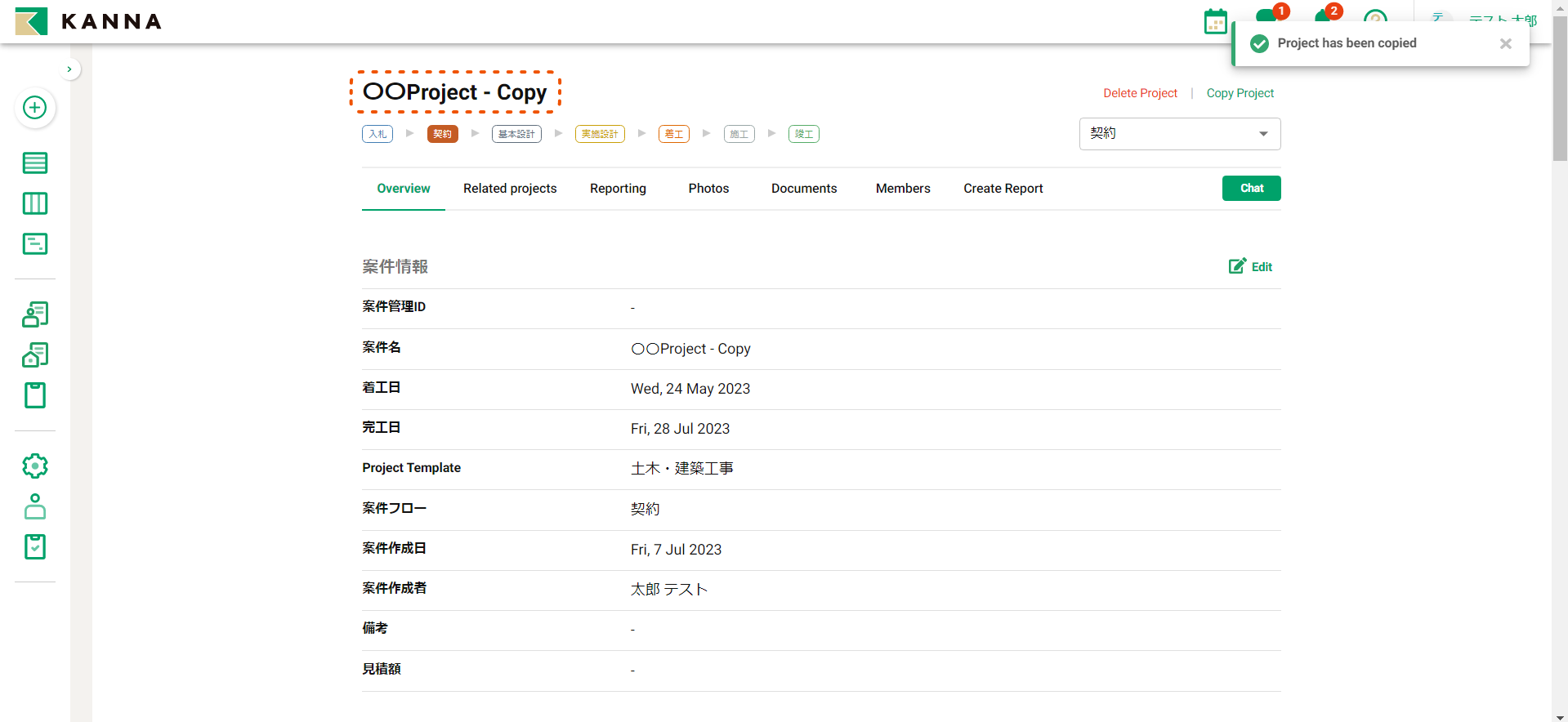1568x722 pixels.
Task: Dismiss the Project has been copied notification
Action: click(1505, 44)
